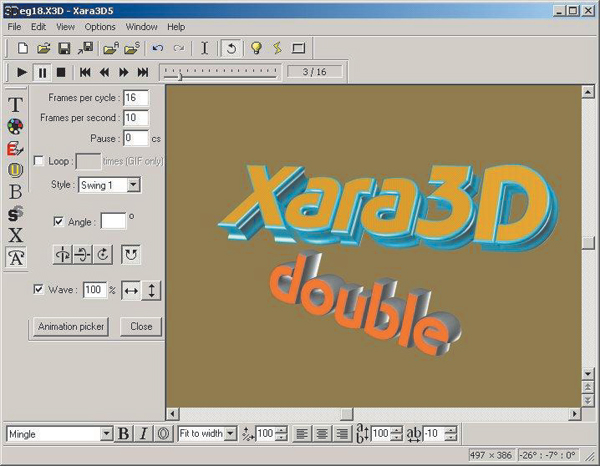Click the Frames per second field

pos(136,118)
